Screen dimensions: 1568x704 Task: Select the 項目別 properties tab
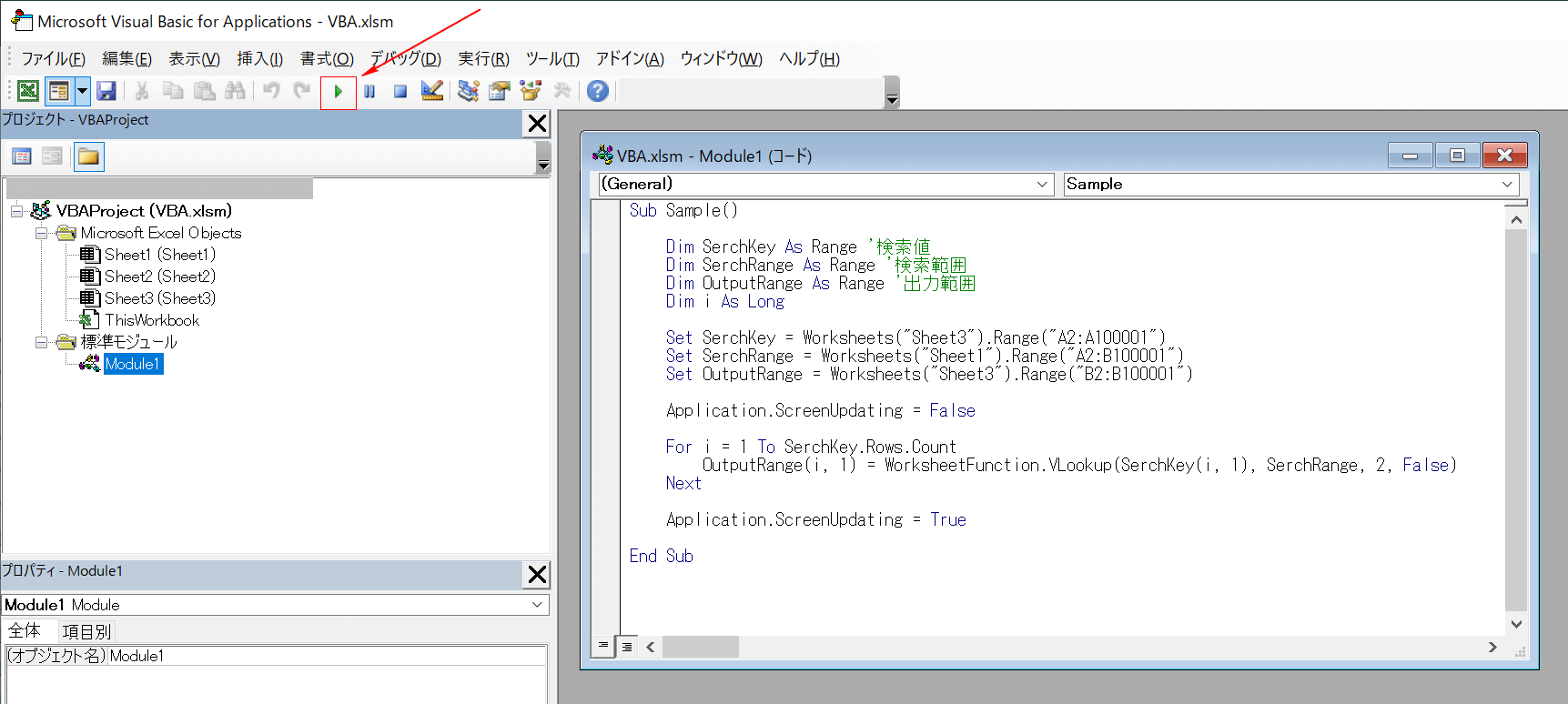tap(86, 631)
